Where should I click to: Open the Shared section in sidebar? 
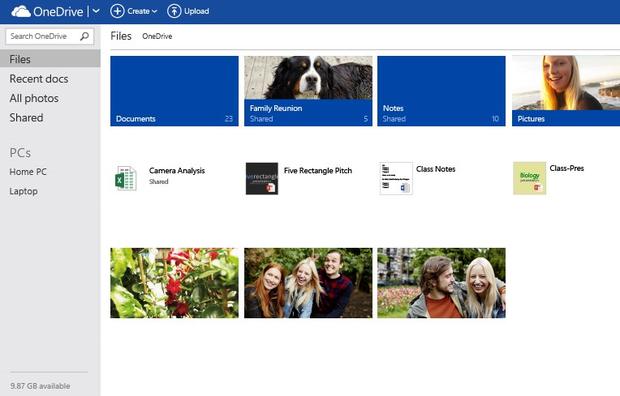click(26, 117)
